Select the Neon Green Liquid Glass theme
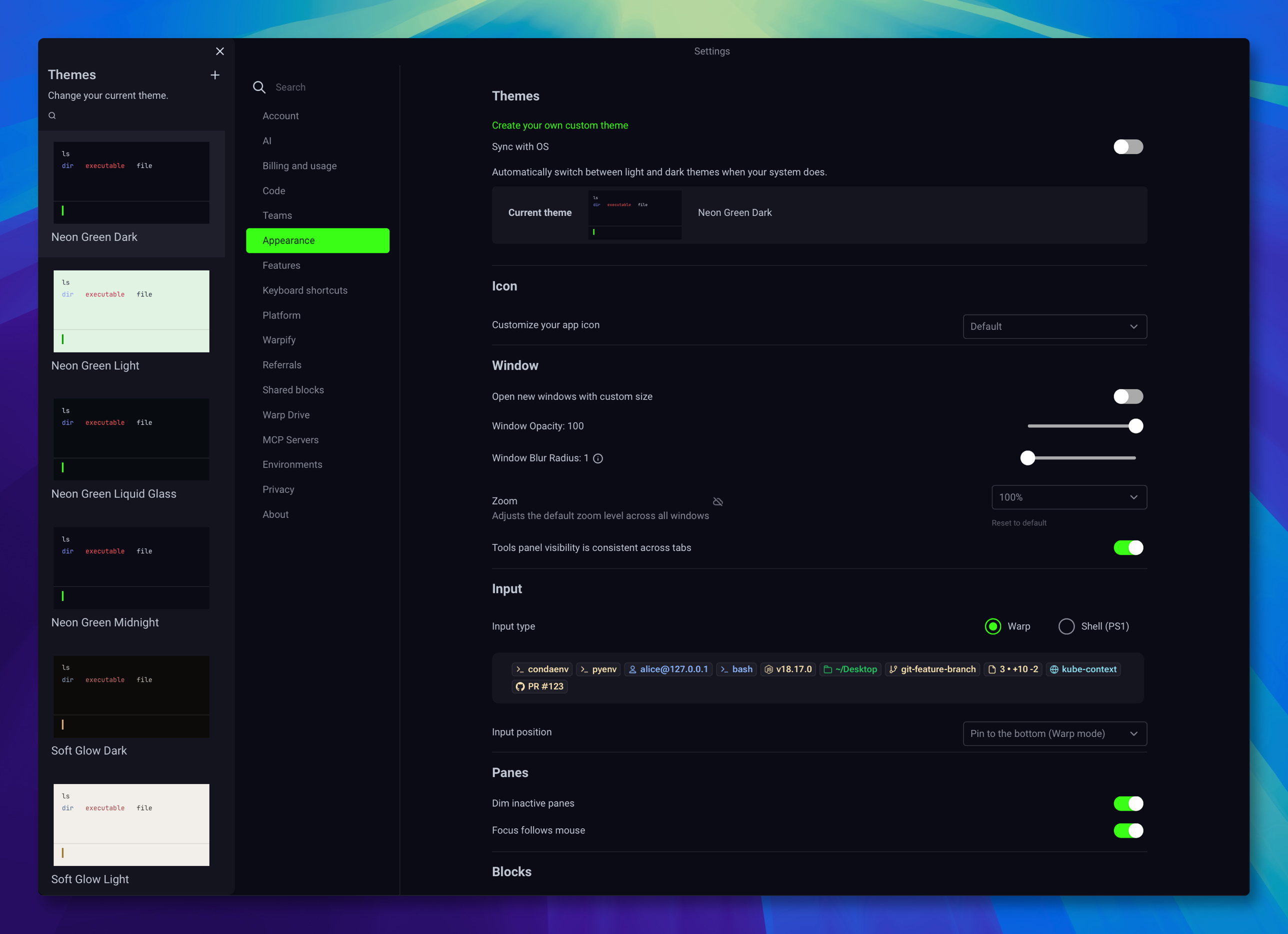Screen dimensions: 1288x934 tap(131, 439)
